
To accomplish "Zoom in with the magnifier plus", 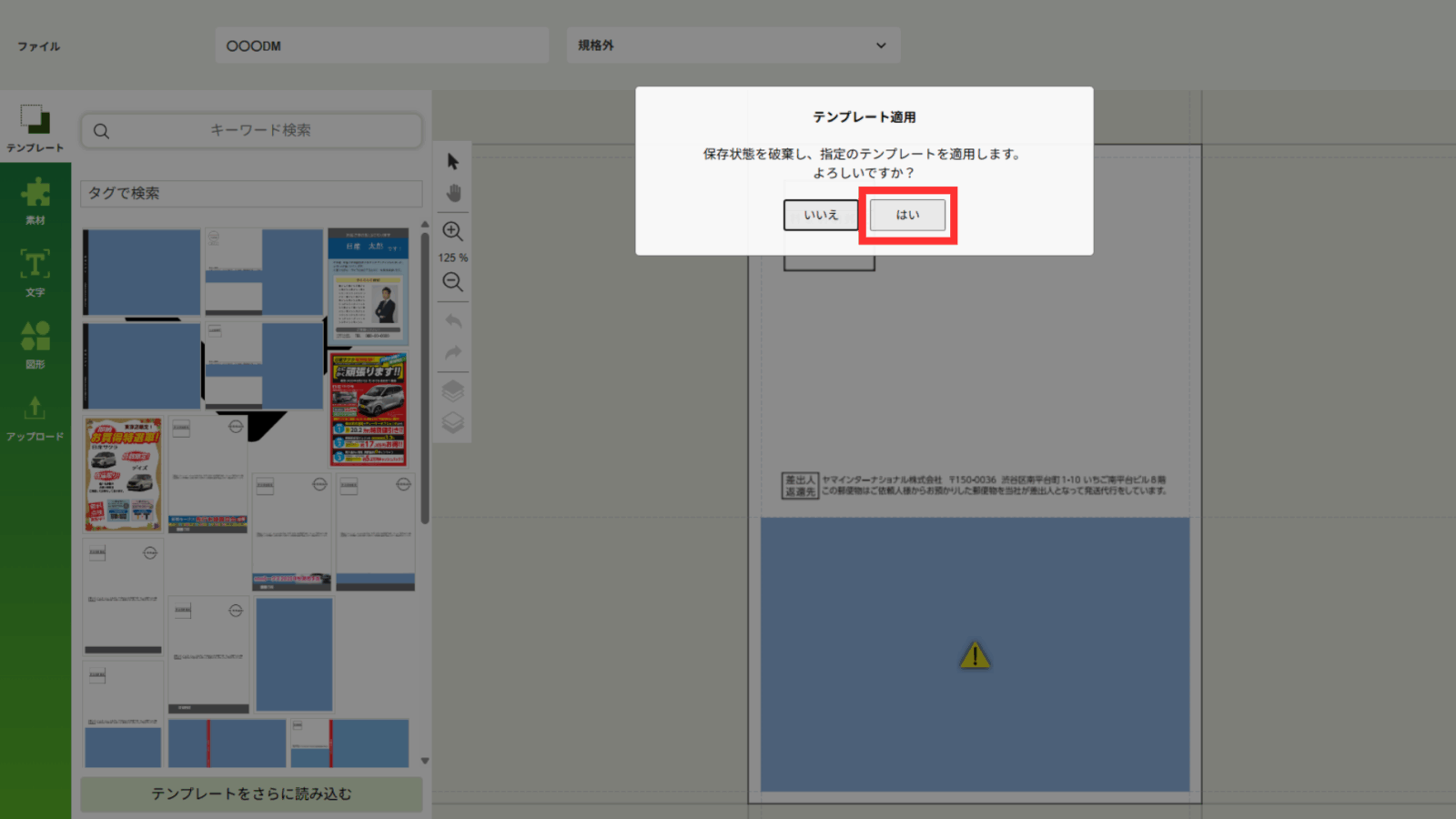I will tap(452, 231).
